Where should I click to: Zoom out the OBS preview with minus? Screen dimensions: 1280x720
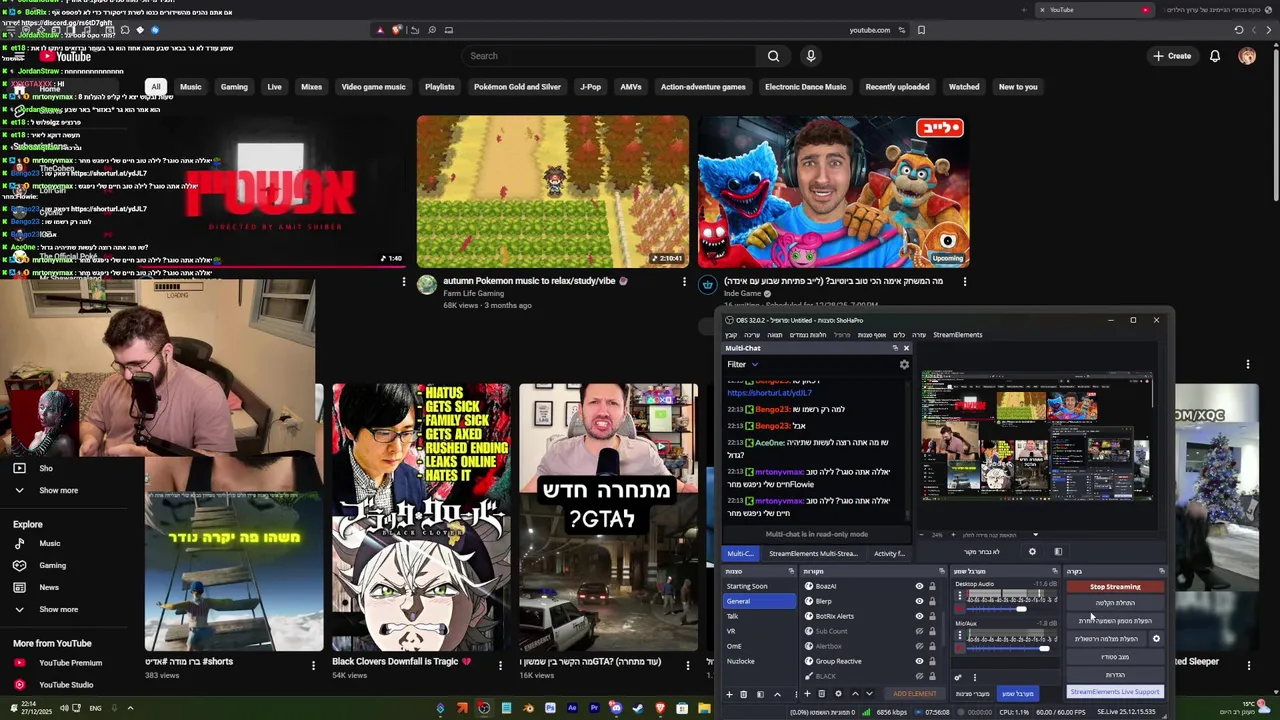[x=921, y=535]
